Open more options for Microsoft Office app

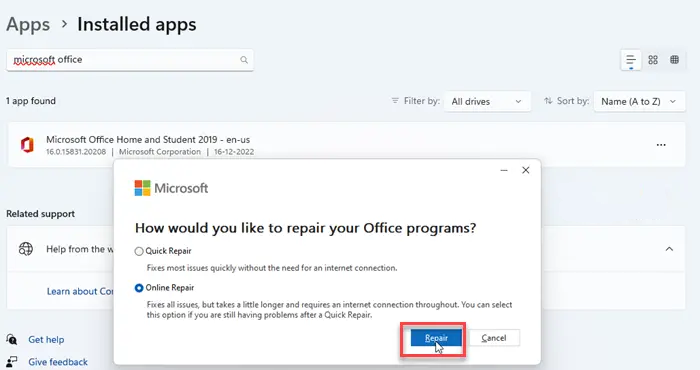click(x=661, y=145)
